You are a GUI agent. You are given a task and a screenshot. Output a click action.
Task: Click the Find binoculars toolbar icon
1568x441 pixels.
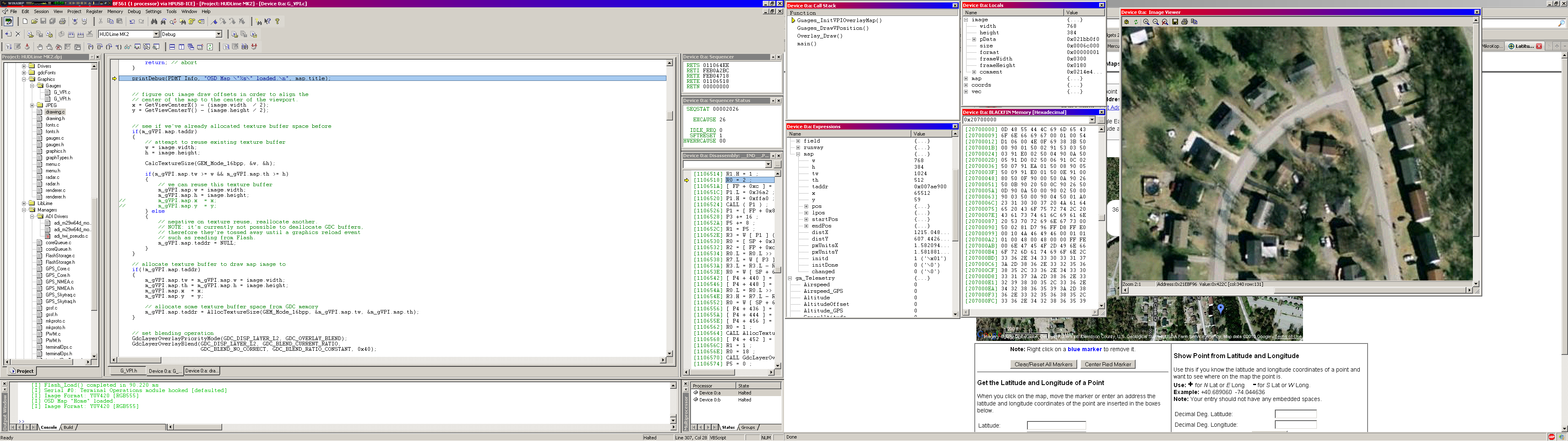point(154,21)
